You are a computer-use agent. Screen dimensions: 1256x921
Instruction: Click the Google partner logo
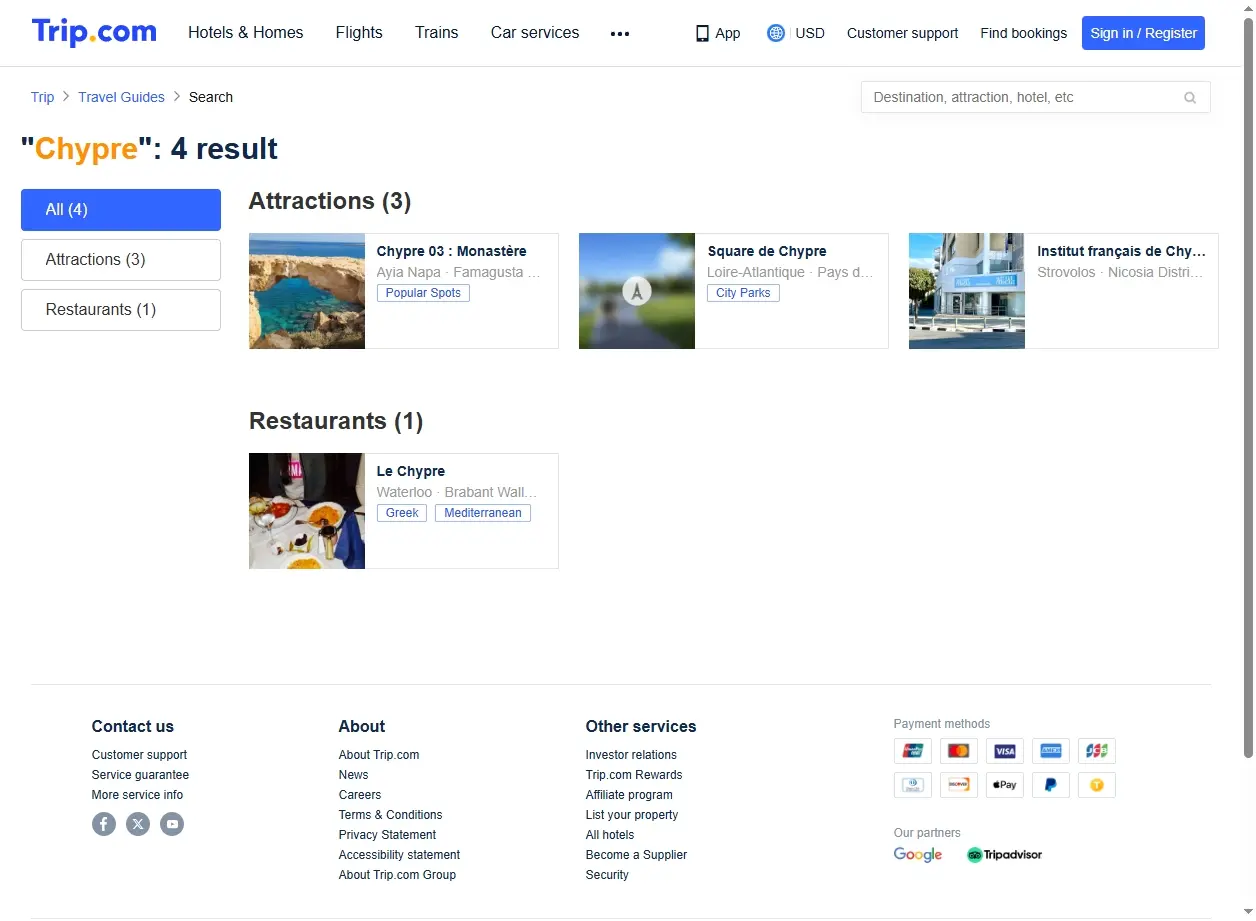pyautogui.click(x=918, y=855)
